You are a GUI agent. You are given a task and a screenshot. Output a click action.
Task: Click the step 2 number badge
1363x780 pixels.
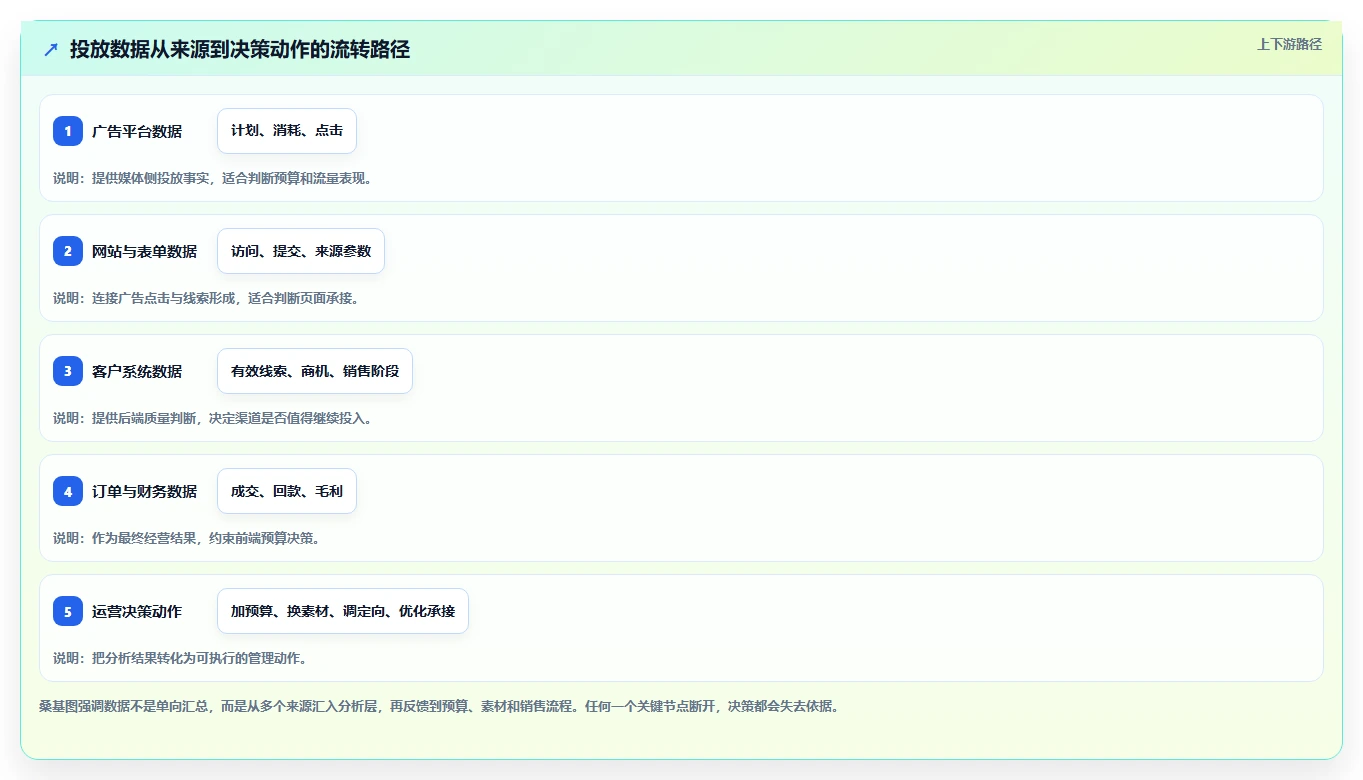click(68, 251)
